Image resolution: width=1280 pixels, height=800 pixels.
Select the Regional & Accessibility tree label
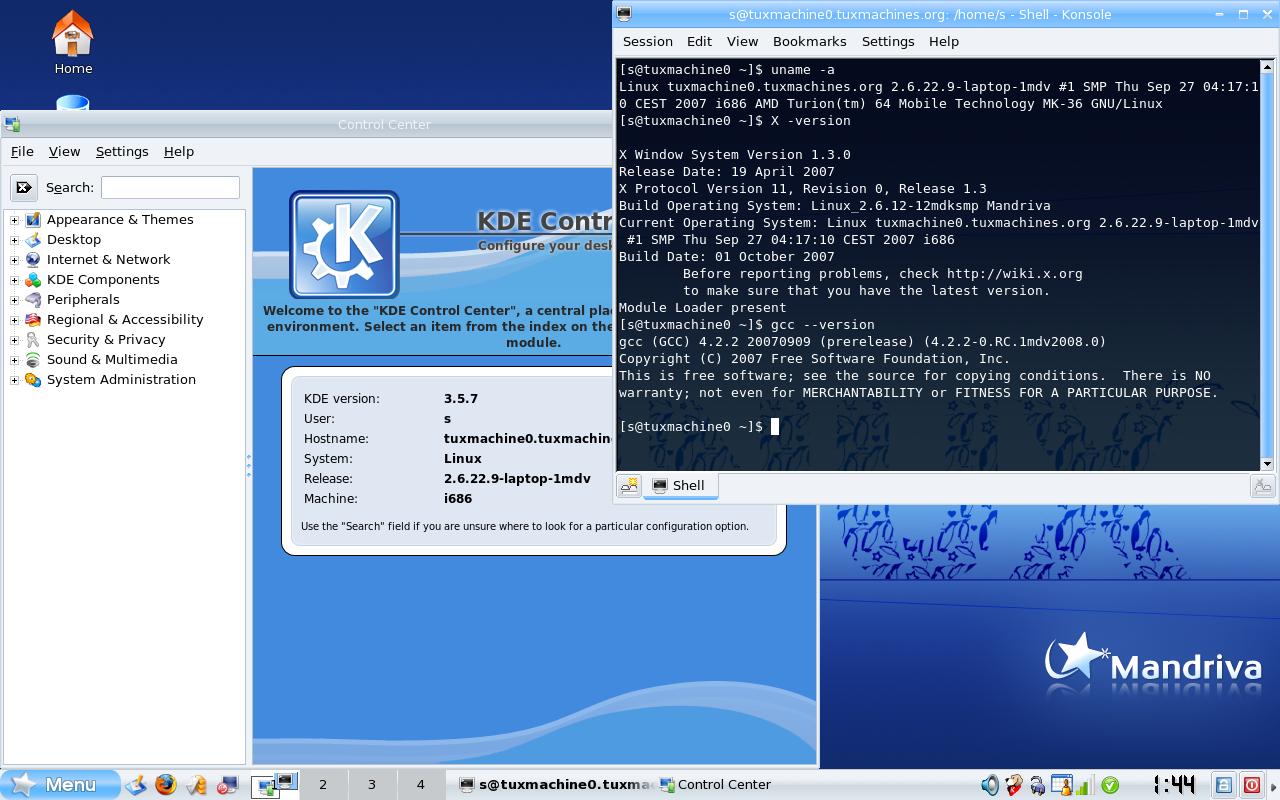click(125, 319)
